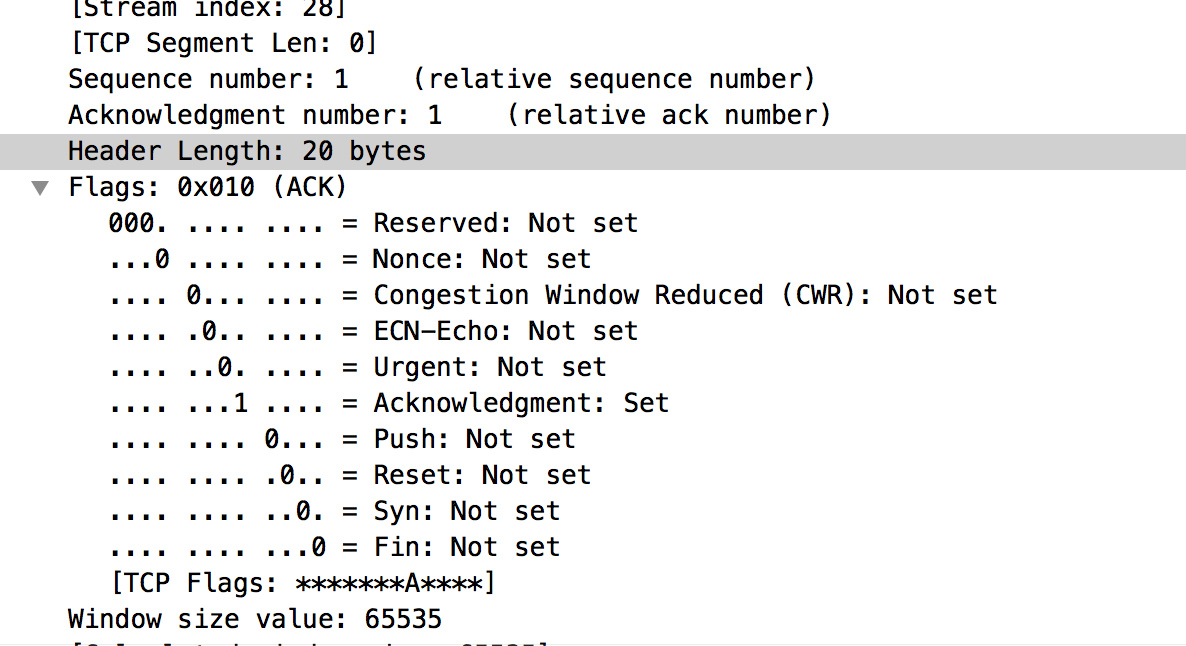Viewport: 1186px width, 646px height.
Task: Select the Reserved: Not set flag row
Action: point(372,223)
